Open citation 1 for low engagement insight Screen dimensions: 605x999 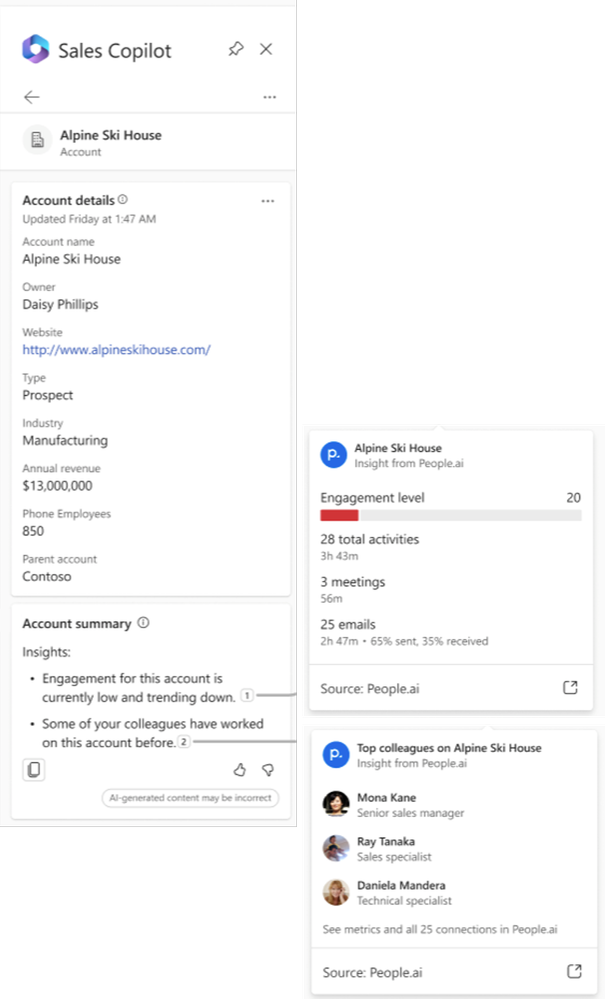click(x=246, y=696)
